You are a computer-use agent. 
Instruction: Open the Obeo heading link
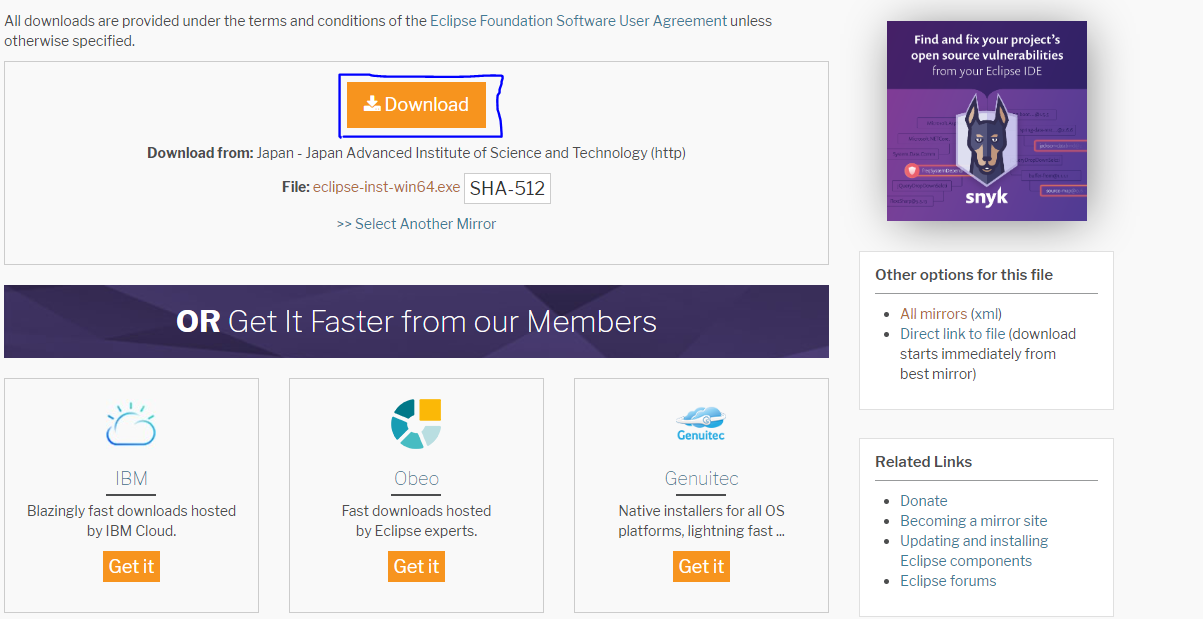(x=416, y=478)
